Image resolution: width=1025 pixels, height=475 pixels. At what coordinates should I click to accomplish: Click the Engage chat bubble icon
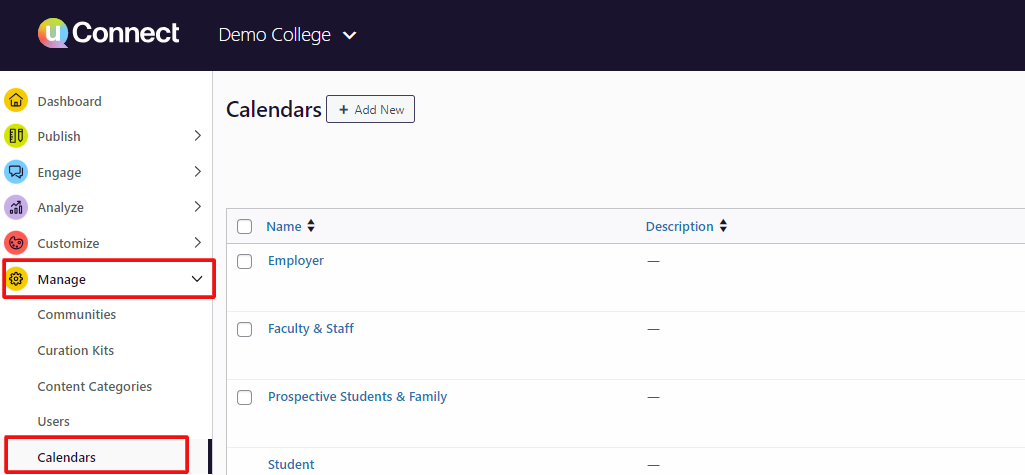(16, 172)
